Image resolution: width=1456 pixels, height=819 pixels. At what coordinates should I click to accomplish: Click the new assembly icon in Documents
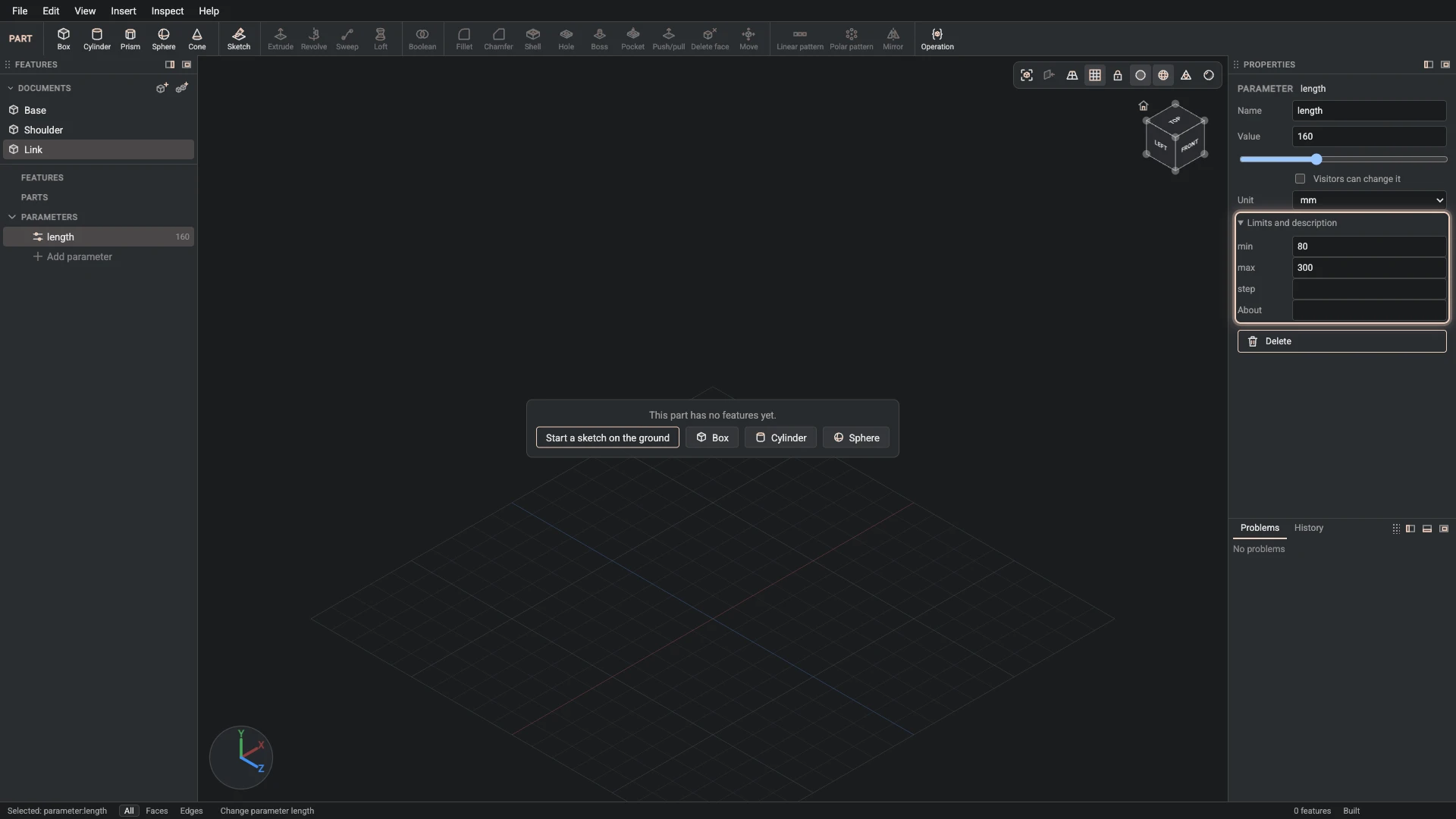click(x=182, y=88)
